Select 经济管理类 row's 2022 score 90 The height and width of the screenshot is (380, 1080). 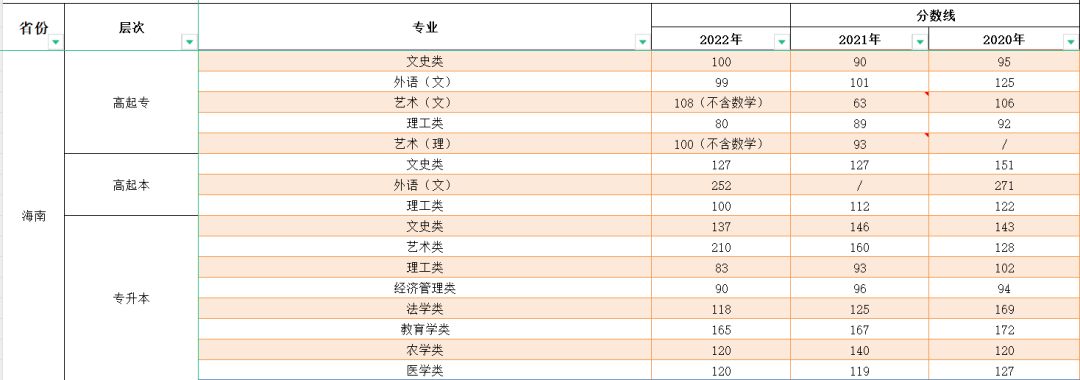721,288
